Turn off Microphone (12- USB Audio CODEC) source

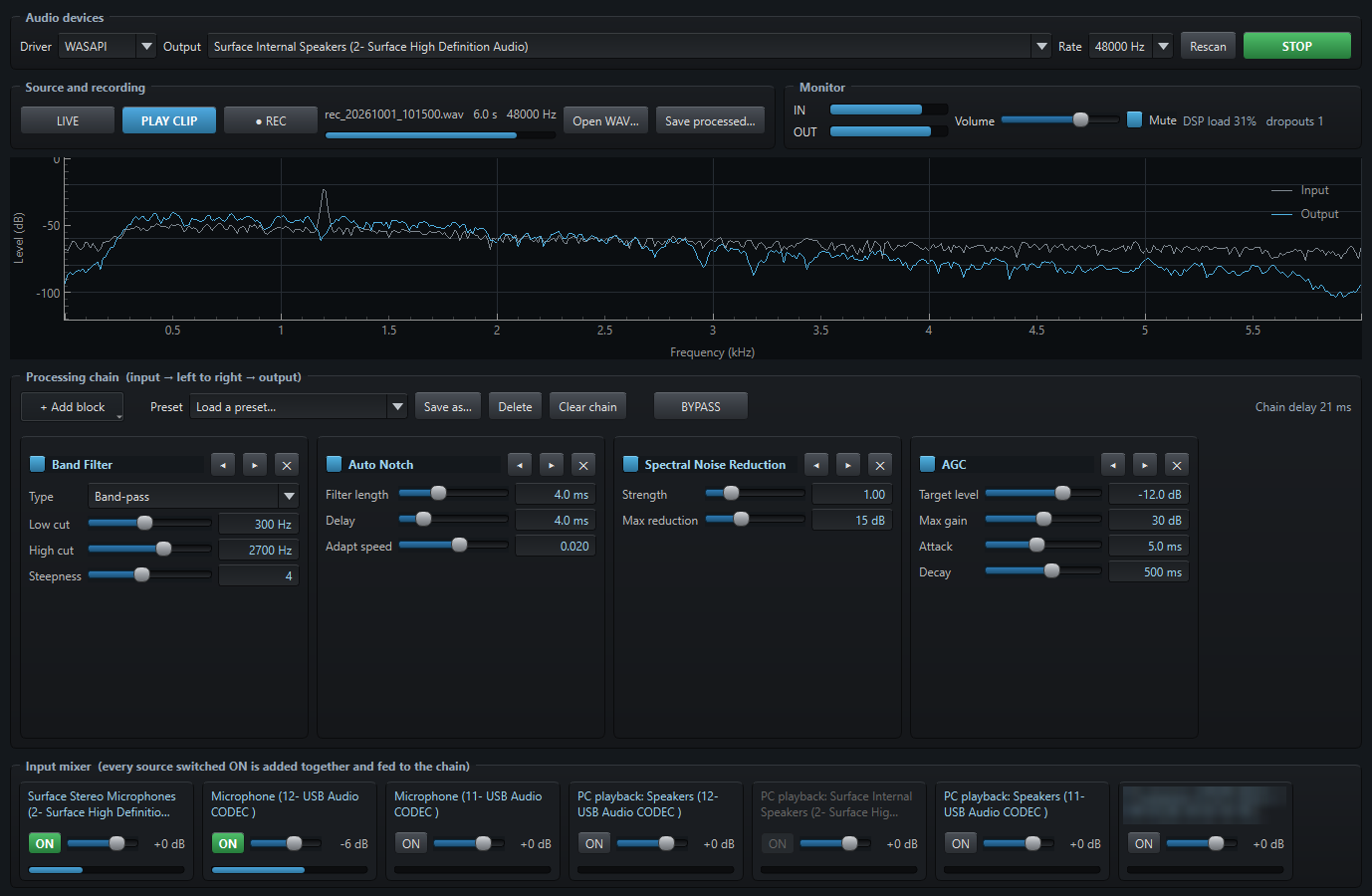(x=228, y=843)
